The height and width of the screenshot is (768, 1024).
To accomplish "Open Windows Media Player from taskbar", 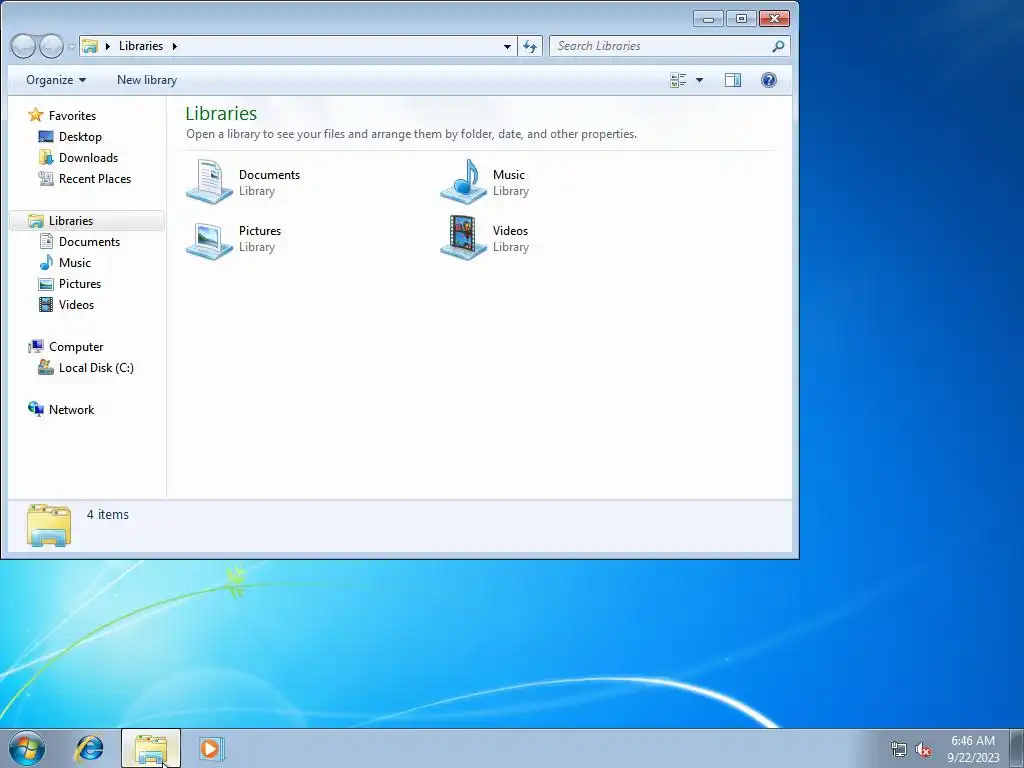I will coord(212,748).
